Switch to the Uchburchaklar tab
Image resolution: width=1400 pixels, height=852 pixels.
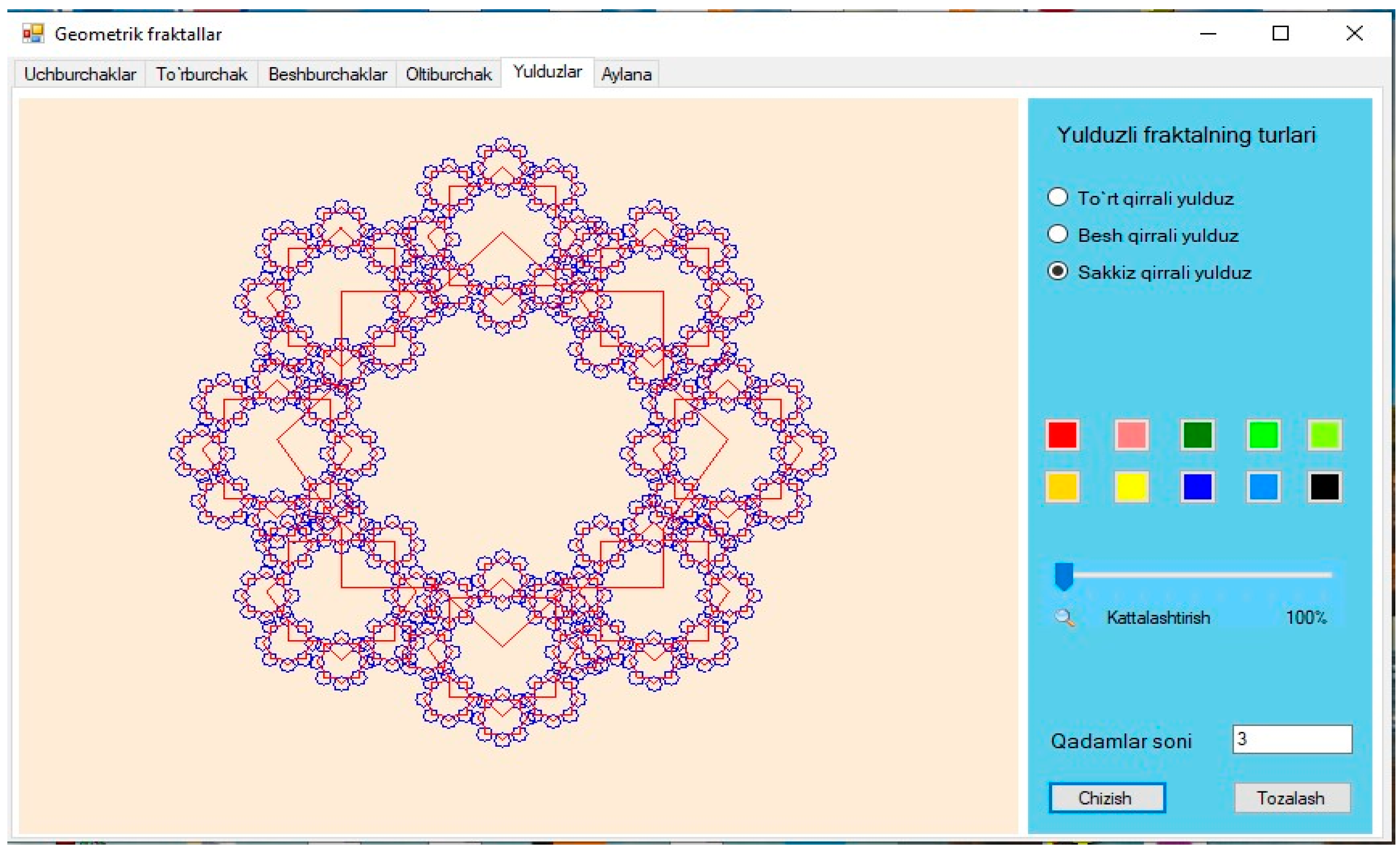tap(80, 74)
